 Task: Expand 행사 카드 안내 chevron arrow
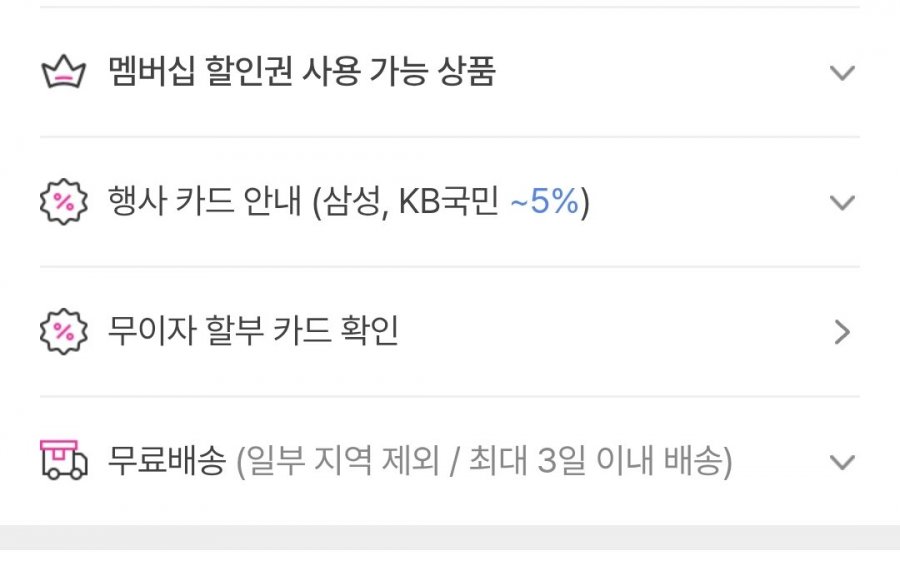(x=842, y=203)
